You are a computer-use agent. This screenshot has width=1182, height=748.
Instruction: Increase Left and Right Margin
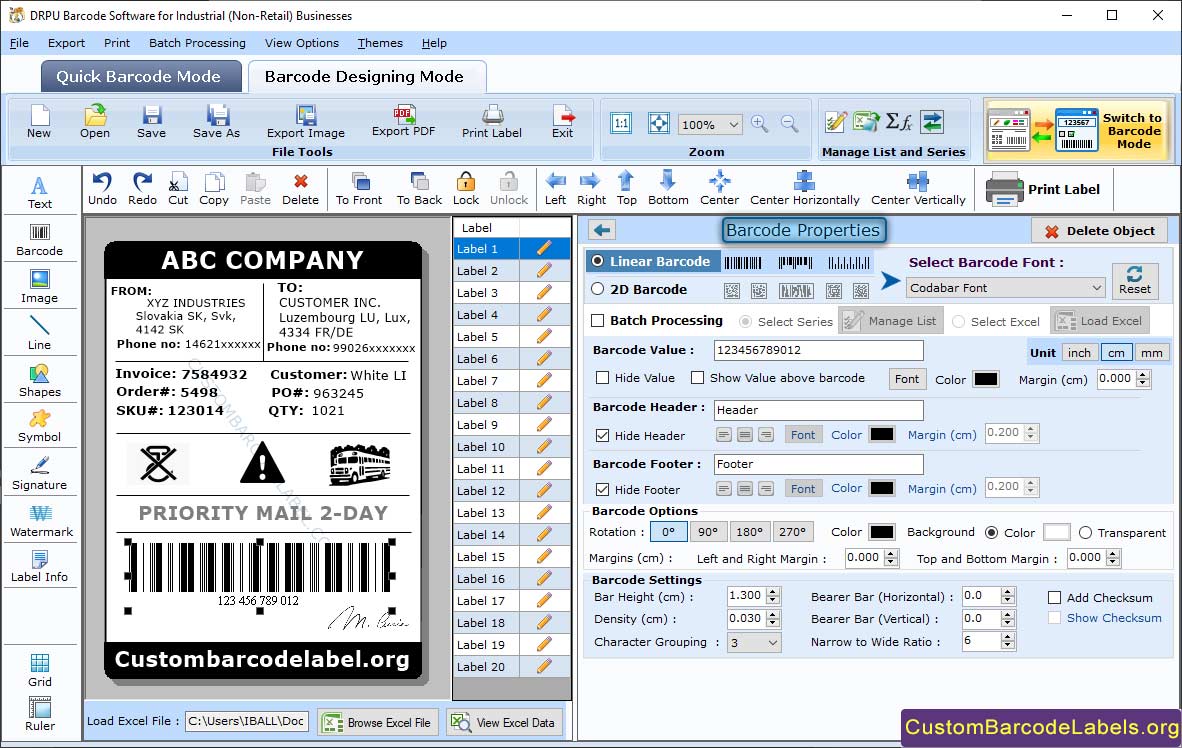click(891, 554)
